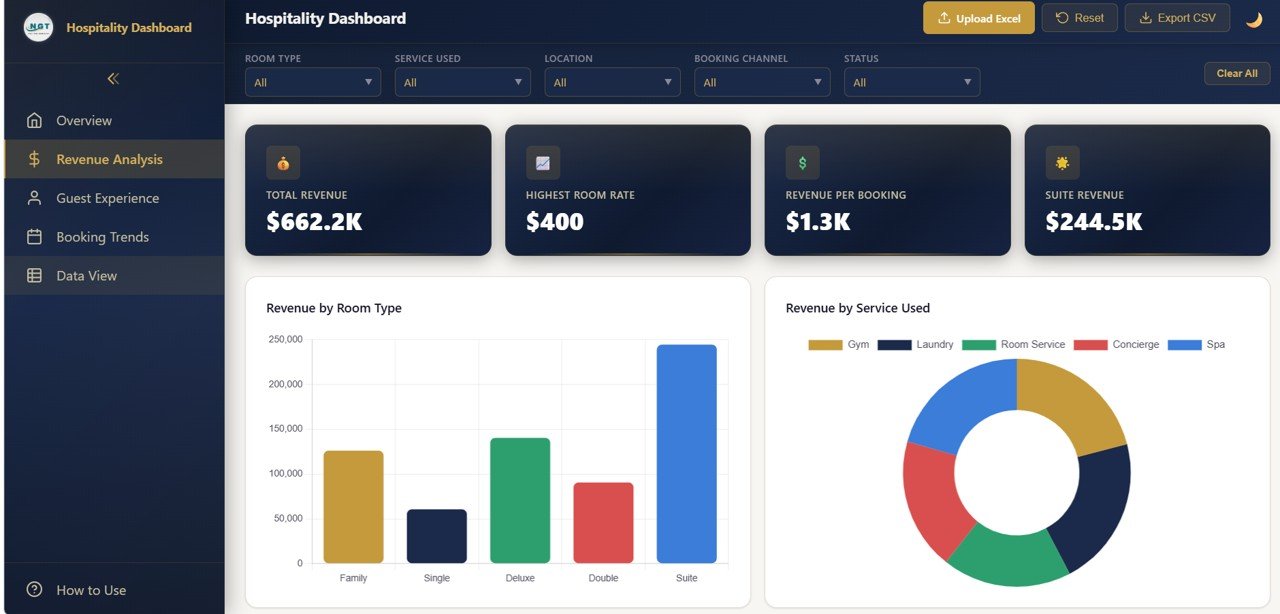Switch to Data View table icon

tap(34, 275)
